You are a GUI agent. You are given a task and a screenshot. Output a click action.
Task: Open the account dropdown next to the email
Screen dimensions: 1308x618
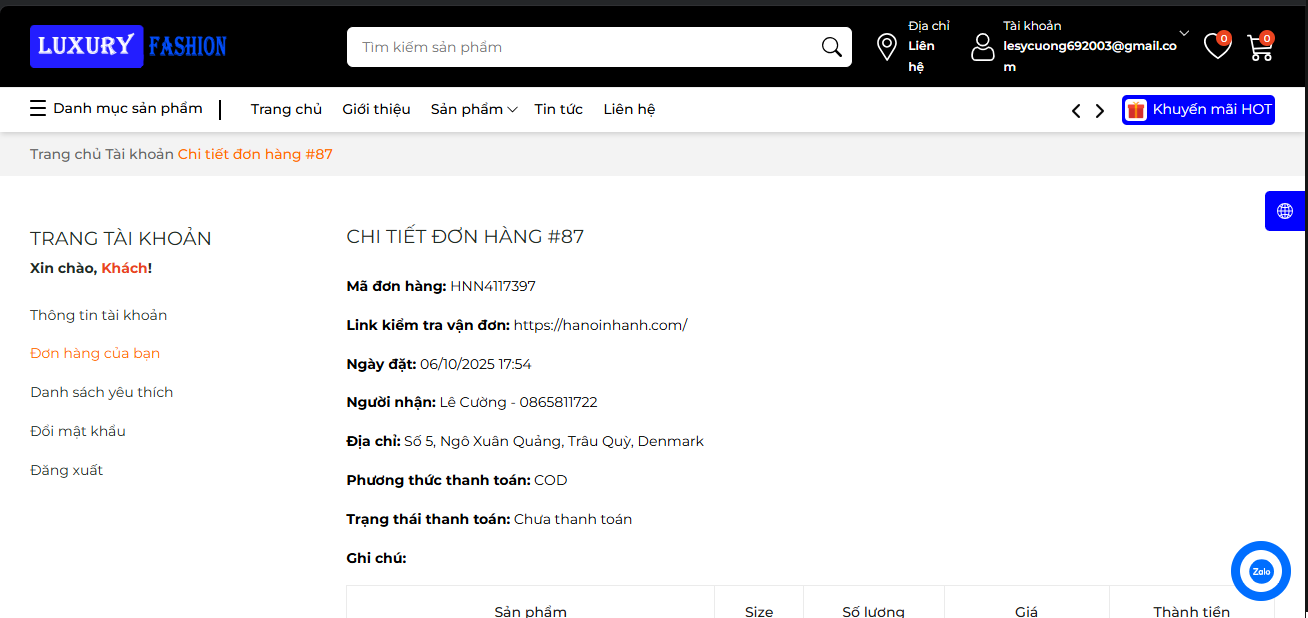coord(1184,31)
